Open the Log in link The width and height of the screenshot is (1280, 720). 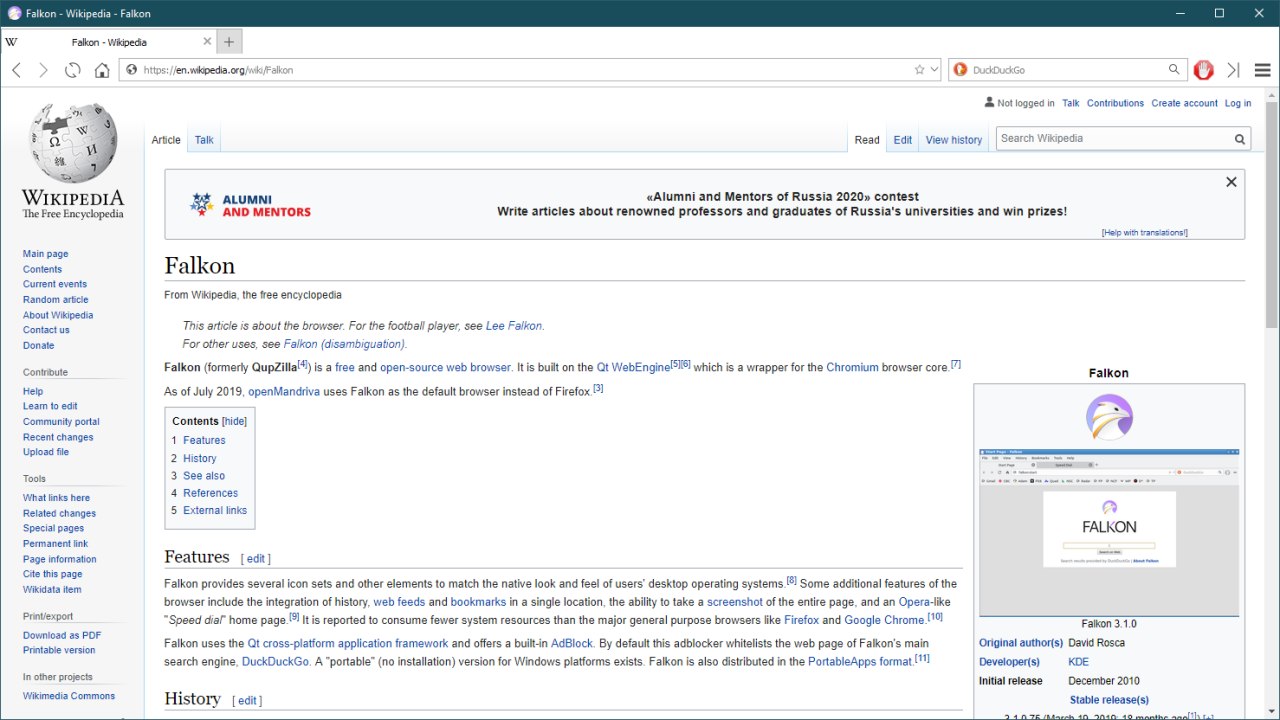point(1238,103)
